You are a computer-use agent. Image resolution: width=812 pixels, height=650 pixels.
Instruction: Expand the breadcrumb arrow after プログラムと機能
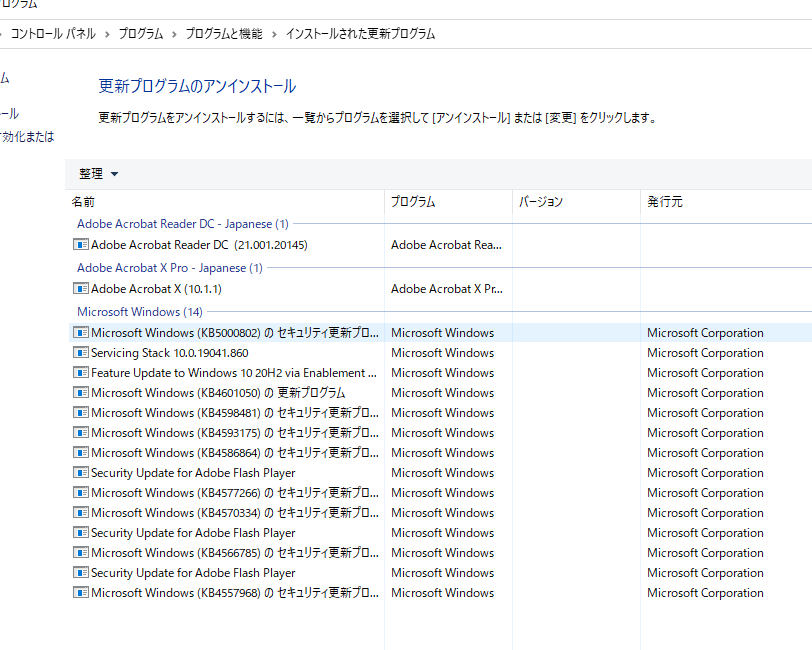tap(274, 34)
